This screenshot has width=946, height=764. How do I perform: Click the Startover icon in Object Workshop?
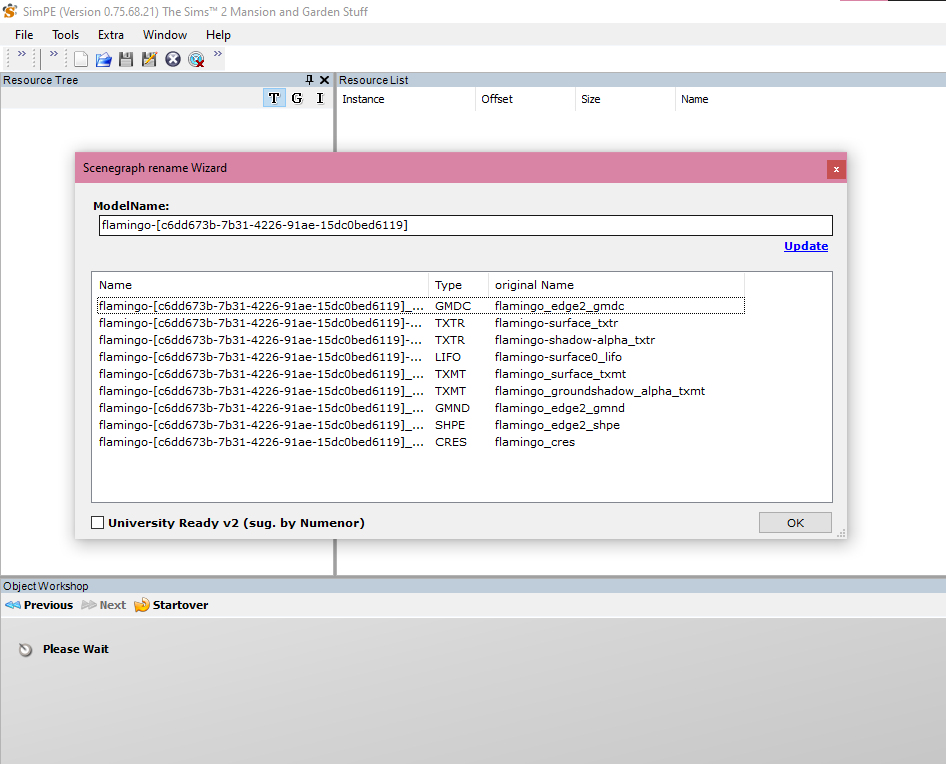point(142,605)
